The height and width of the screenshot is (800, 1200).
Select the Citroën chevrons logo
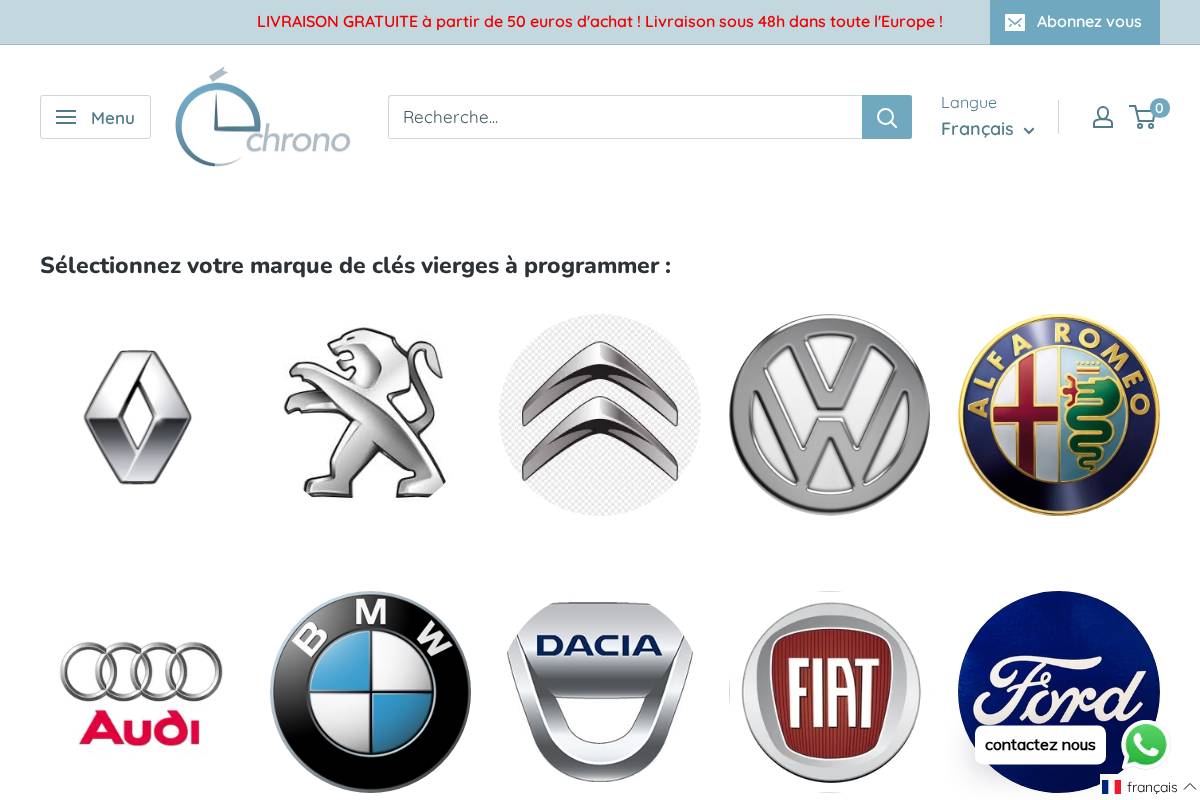click(599, 415)
